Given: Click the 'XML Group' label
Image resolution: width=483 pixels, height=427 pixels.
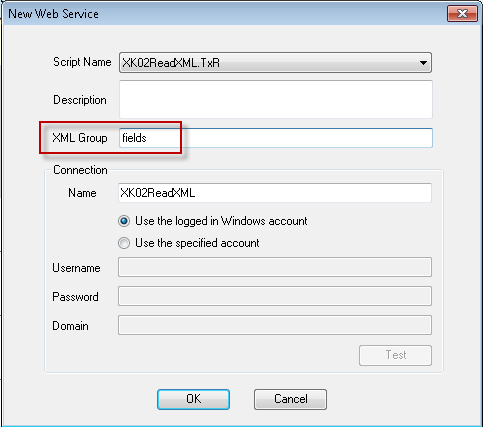Looking at the screenshot, I should pos(80,138).
